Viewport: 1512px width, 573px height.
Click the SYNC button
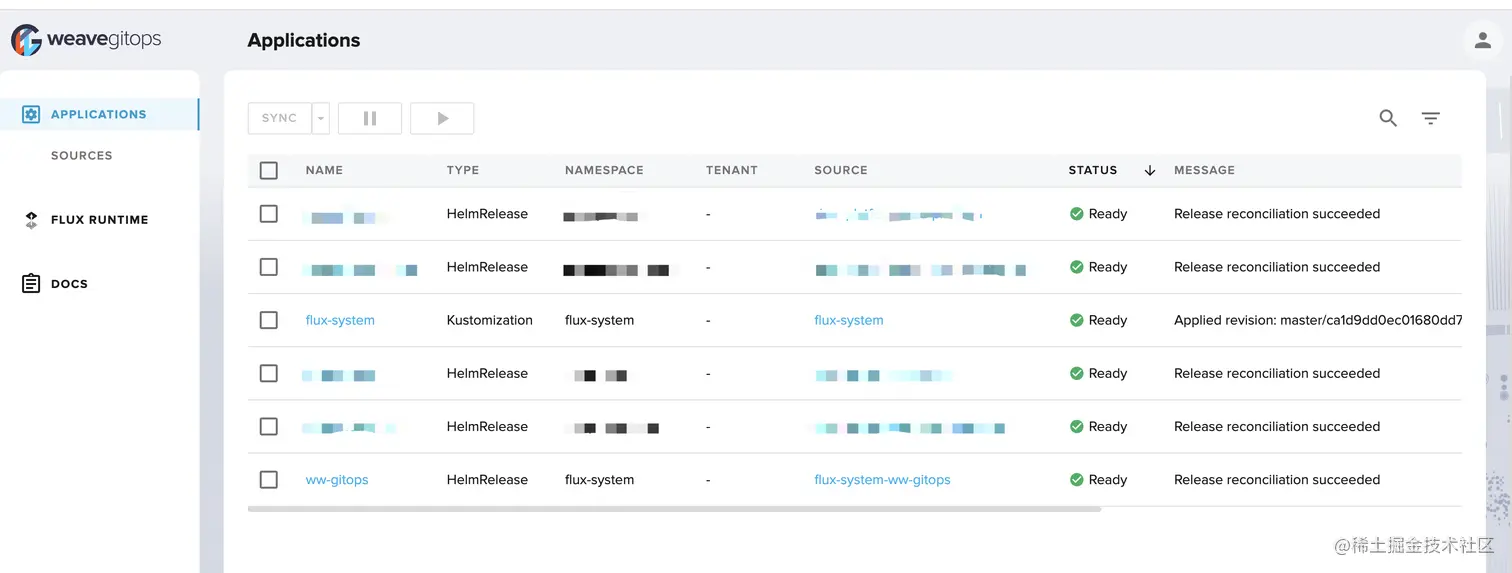coord(280,118)
